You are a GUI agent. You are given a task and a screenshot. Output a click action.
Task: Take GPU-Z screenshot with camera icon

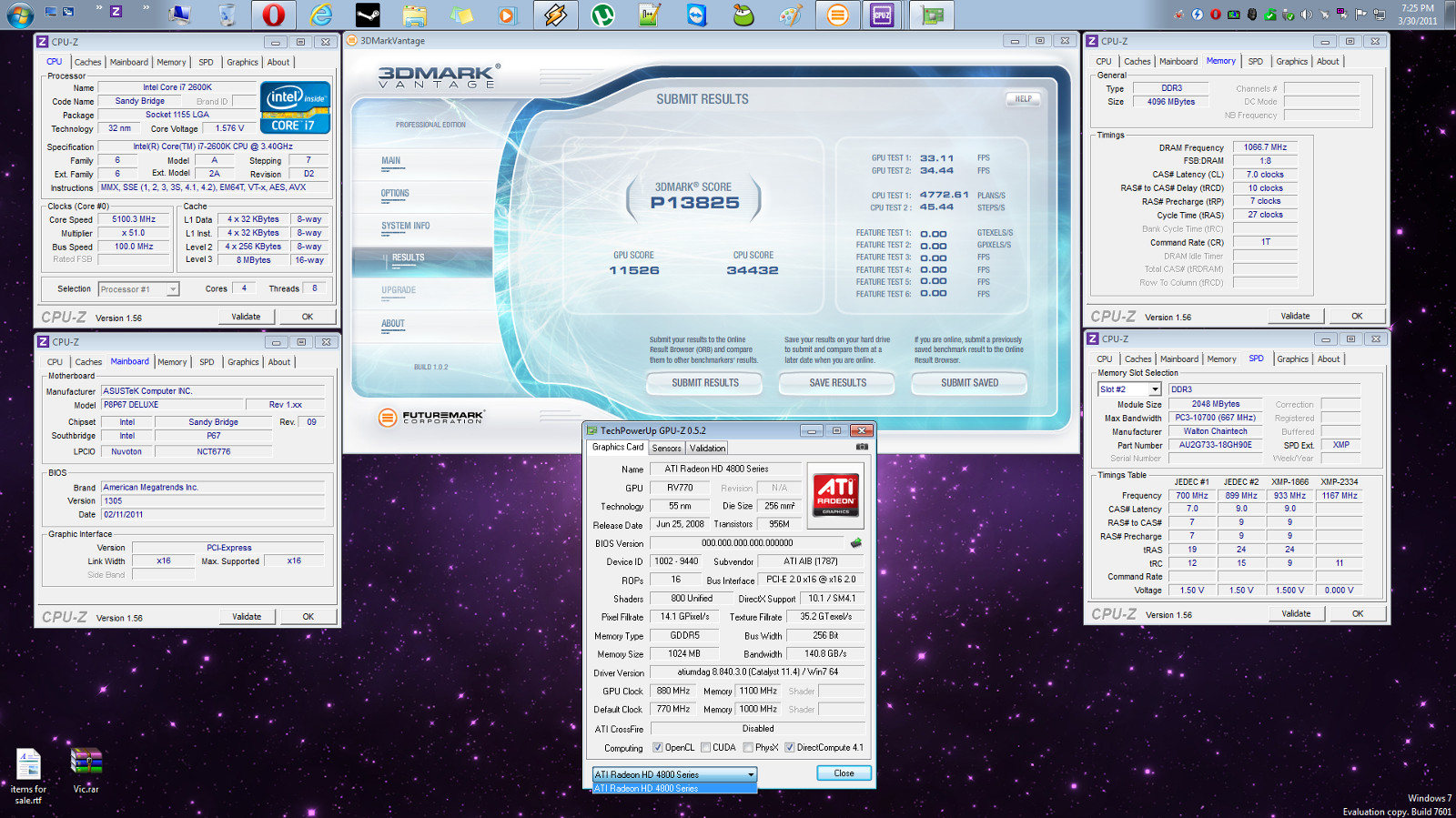(x=862, y=447)
